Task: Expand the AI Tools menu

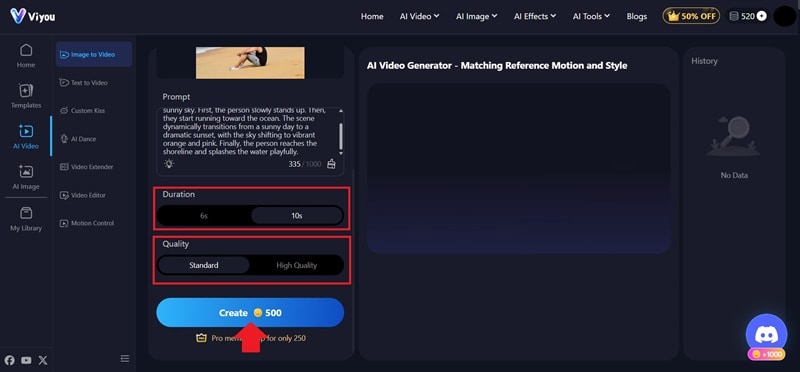Action: coord(591,16)
